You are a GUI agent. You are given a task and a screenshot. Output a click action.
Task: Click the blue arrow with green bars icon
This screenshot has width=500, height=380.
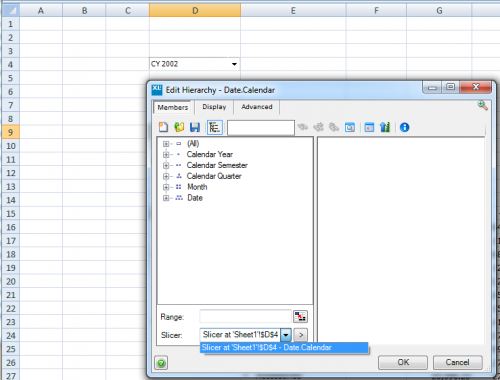[385, 127]
